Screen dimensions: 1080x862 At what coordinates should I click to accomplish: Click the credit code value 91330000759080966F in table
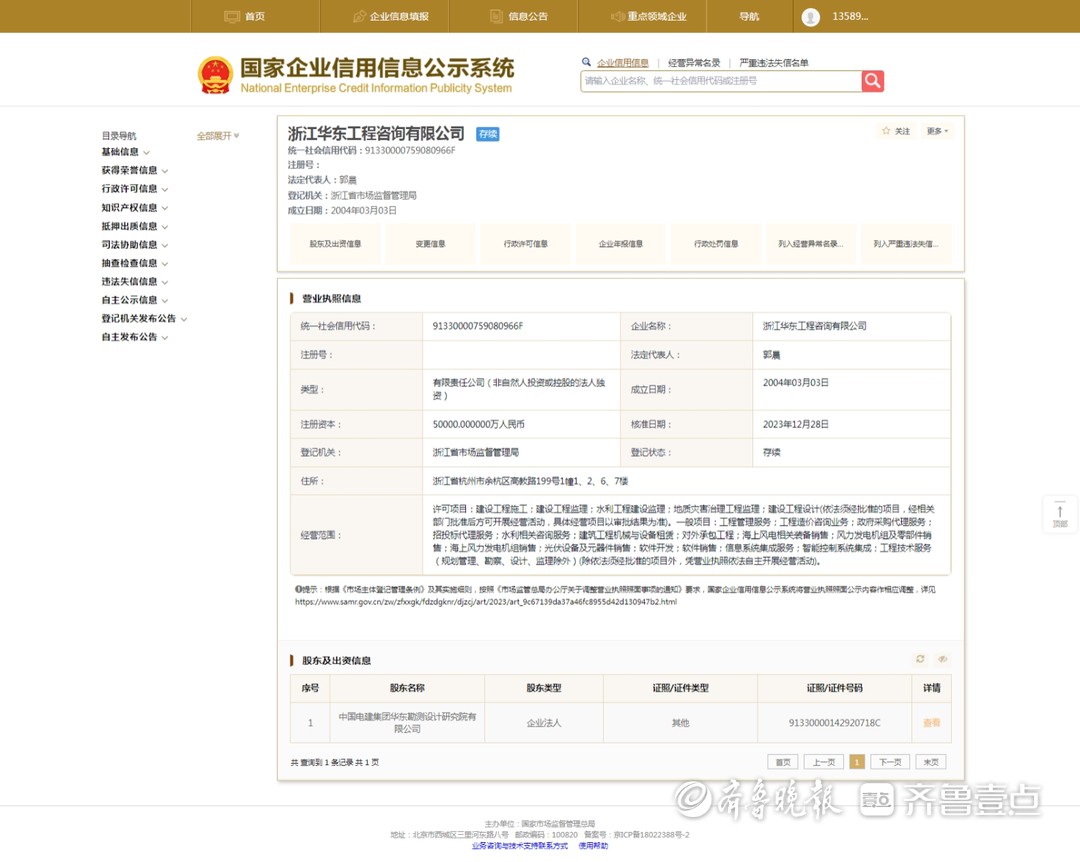478,326
